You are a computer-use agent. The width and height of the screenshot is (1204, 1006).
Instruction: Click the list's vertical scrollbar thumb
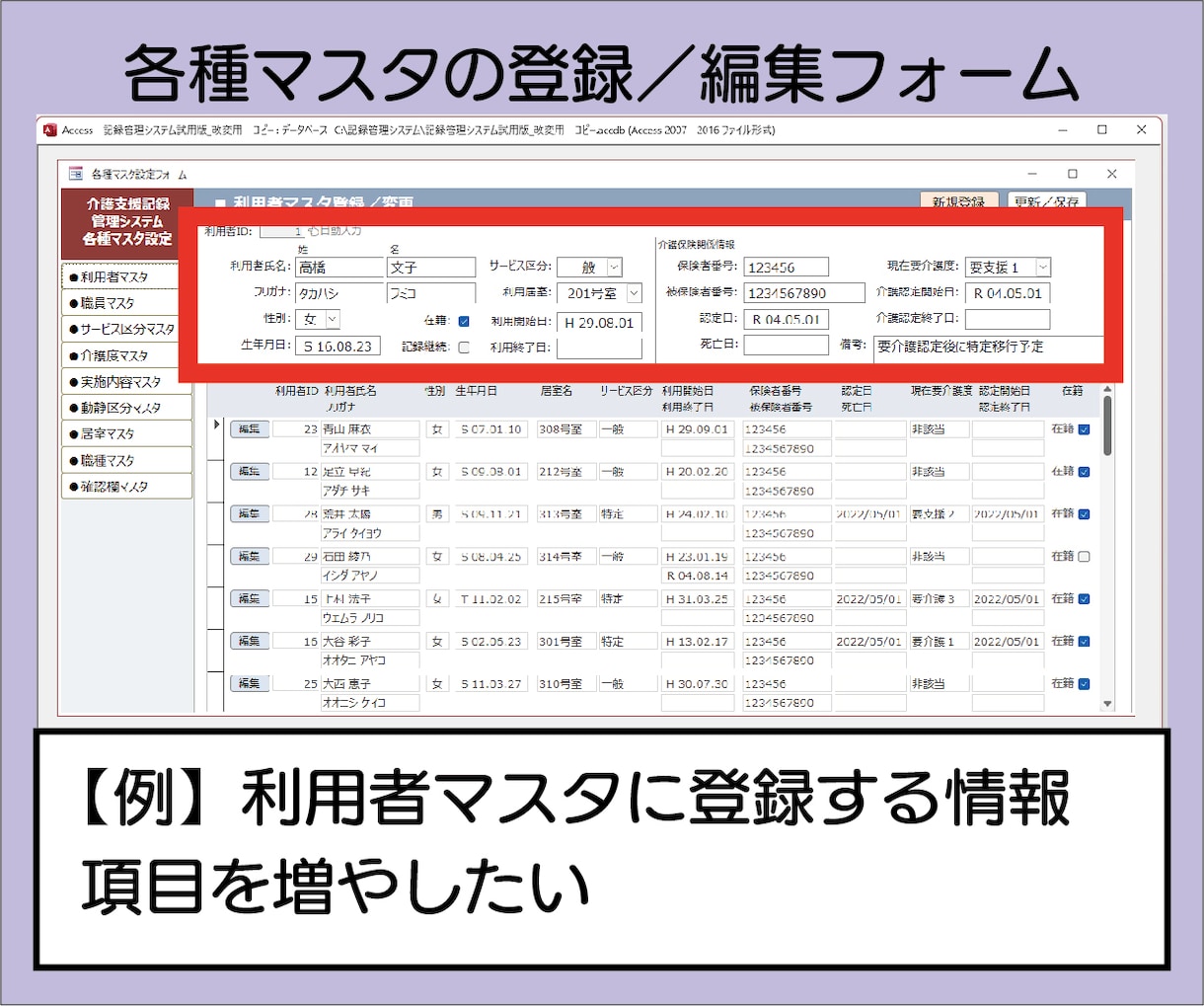tap(1107, 426)
